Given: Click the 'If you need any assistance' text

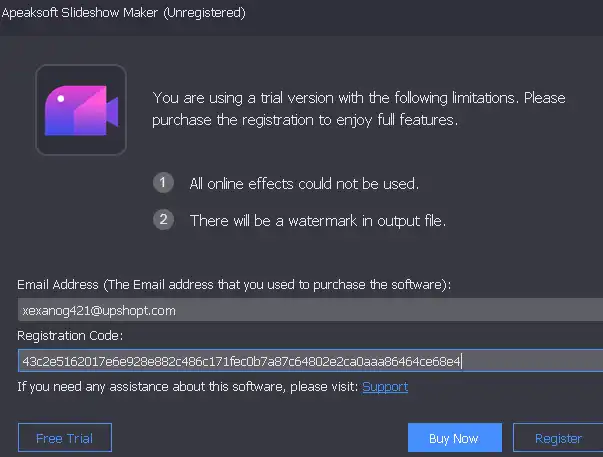Looking at the screenshot, I should pyautogui.click(x=188, y=386).
